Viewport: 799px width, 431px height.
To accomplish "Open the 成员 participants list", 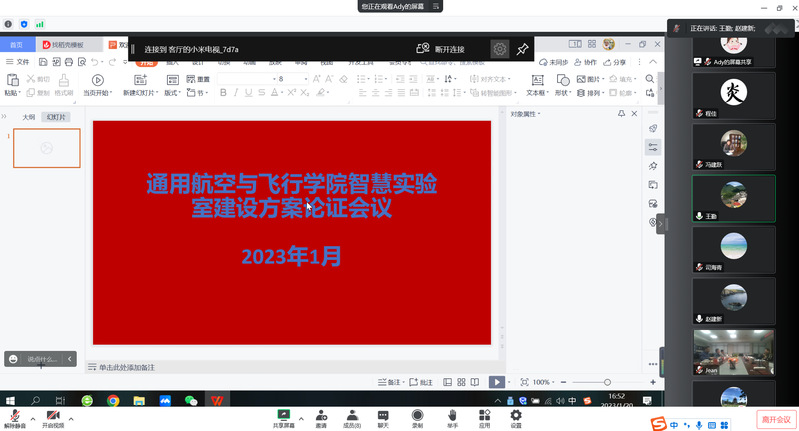I will click(x=351, y=416).
